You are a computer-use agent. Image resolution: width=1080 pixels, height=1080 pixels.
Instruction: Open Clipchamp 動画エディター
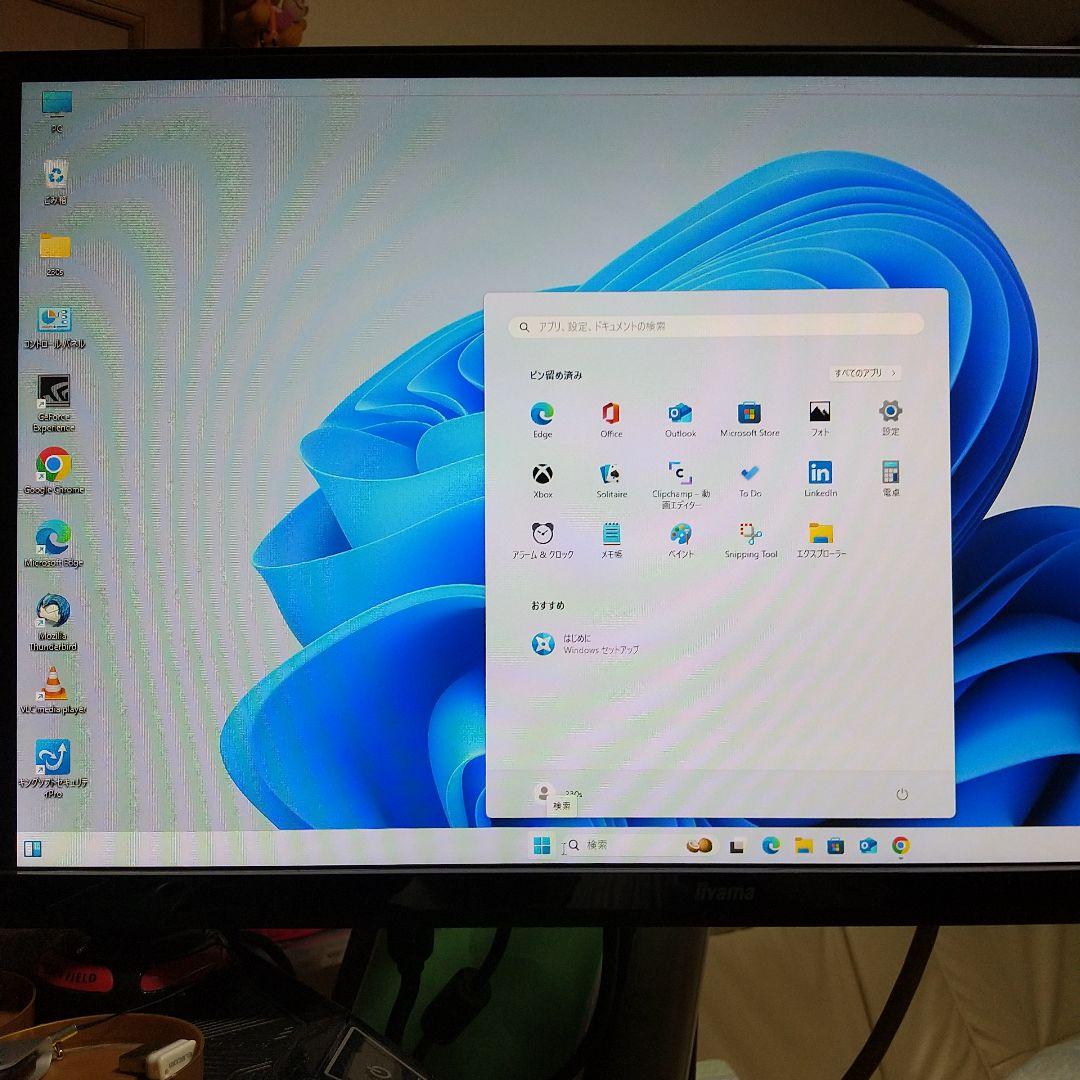[x=680, y=478]
